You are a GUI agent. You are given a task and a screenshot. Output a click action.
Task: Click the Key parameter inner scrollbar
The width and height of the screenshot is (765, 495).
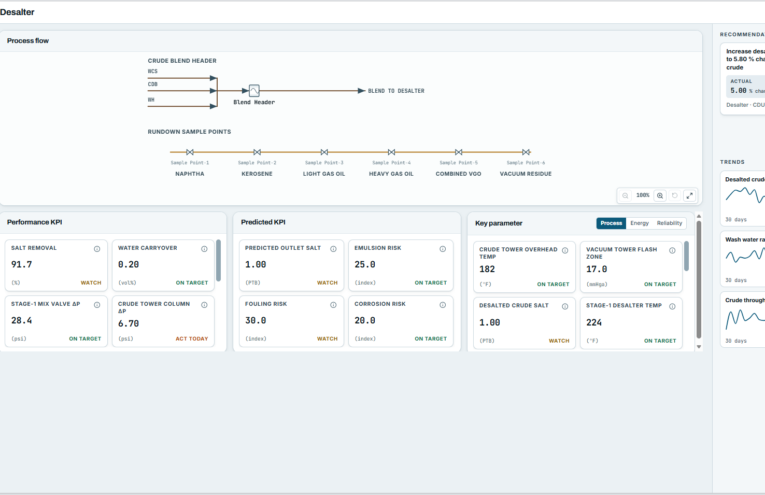pos(686,256)
